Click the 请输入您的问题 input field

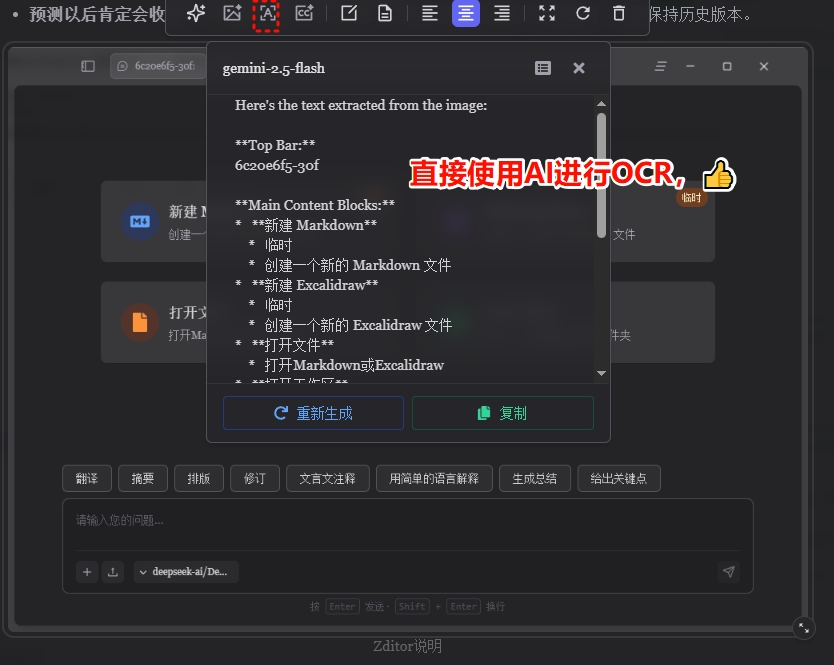click(400, 521)
